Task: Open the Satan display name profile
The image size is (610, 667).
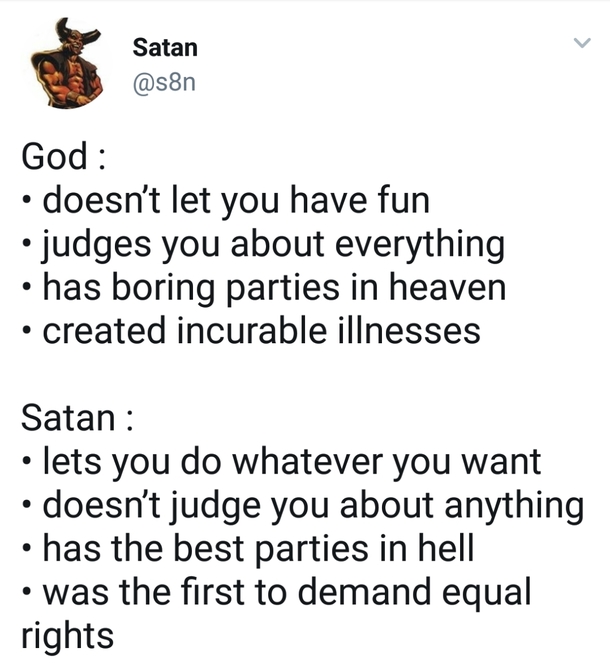Action: pos(165,47)
